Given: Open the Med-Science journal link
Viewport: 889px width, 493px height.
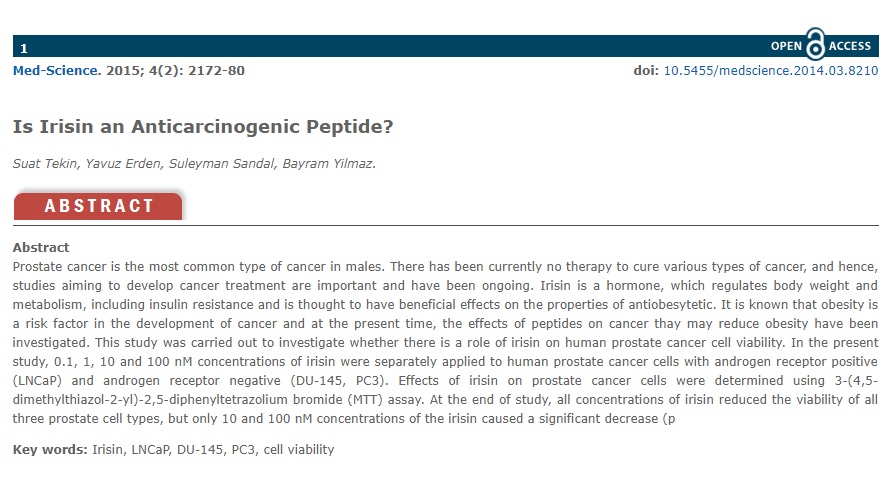Looking at the screenshot, I should 56,71.
